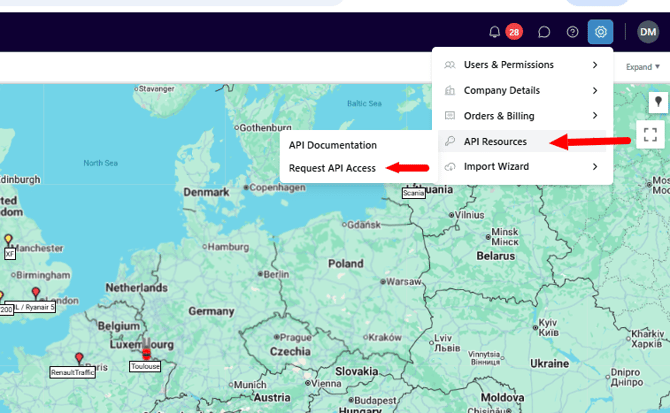This screenshot has height=413, width=670.
Task: Expand chevron next to Import Wizard
Action: coord(595,167)
